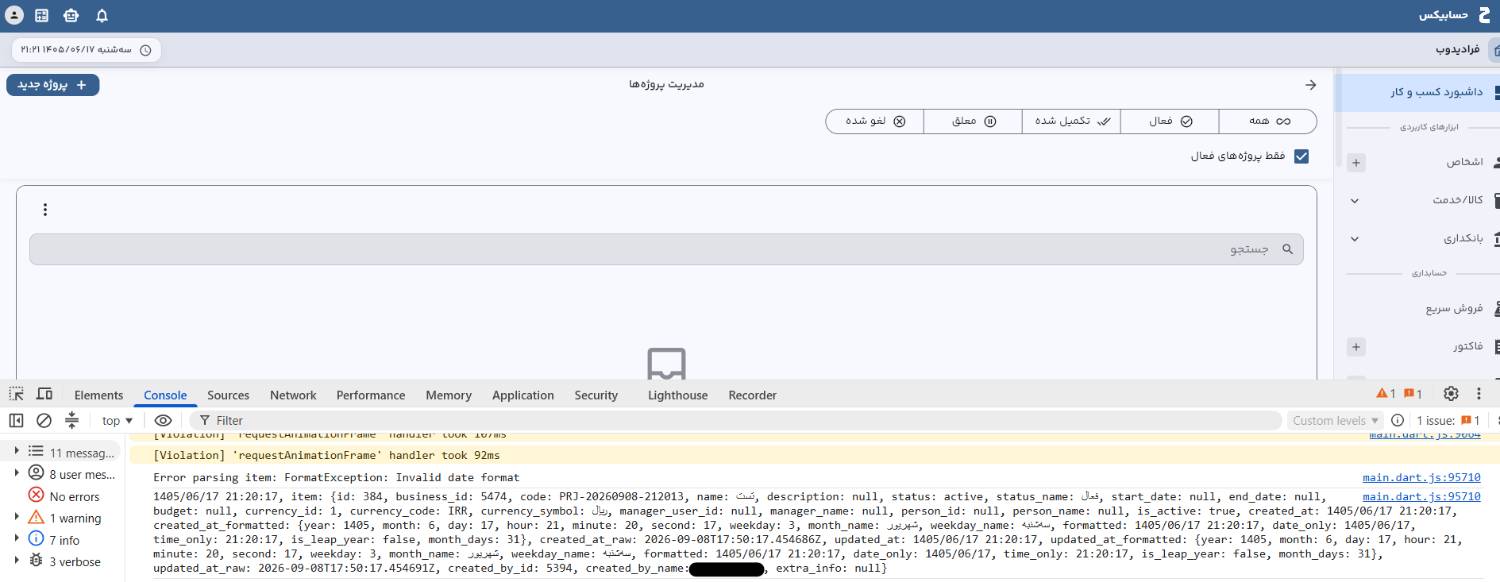Click the clock icon beside the date
Screen dimensions: 1500x582
pyautogui.click(x=145, y=49)
